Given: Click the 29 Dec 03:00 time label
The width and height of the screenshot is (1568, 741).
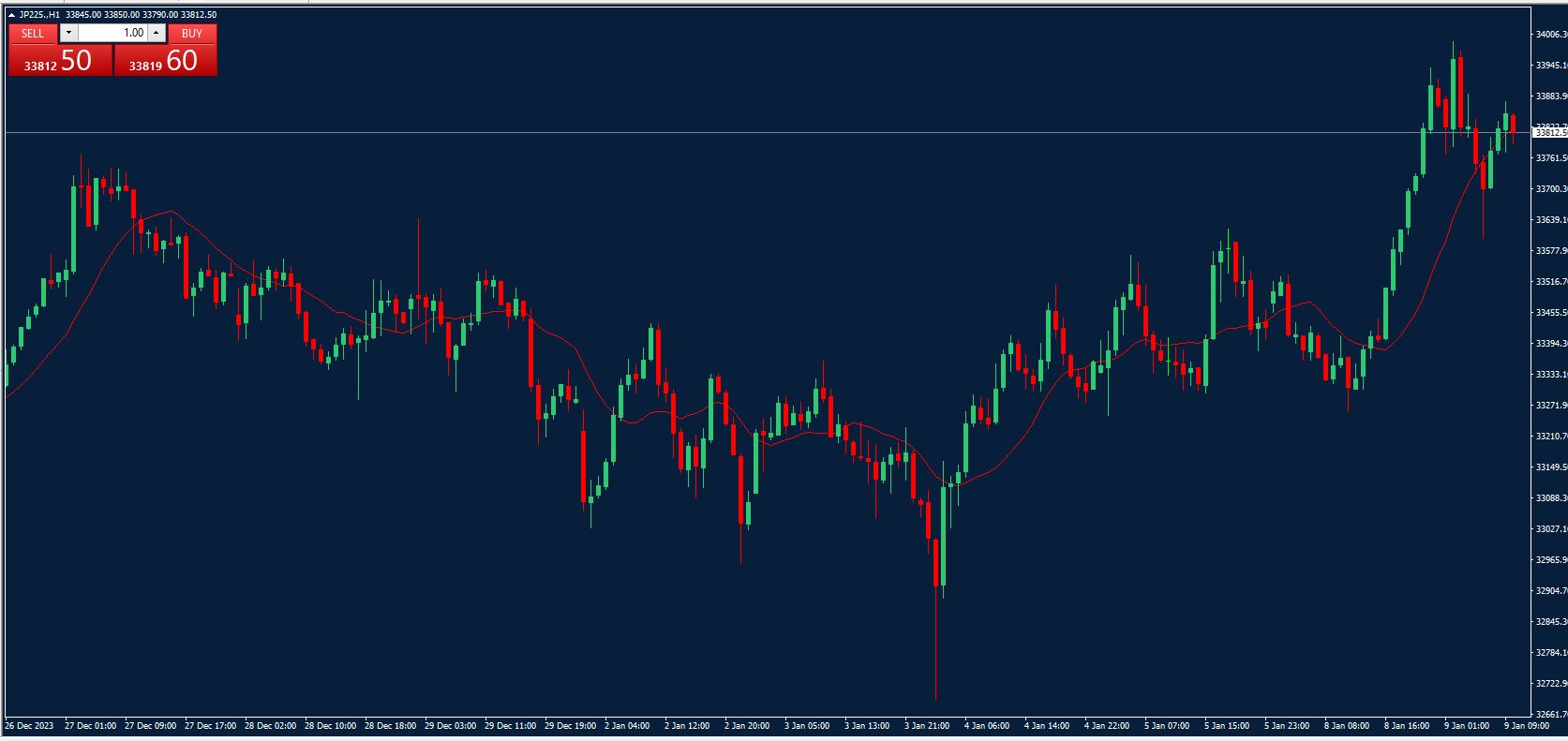Looking at the screenshot, I should (452, 725).
